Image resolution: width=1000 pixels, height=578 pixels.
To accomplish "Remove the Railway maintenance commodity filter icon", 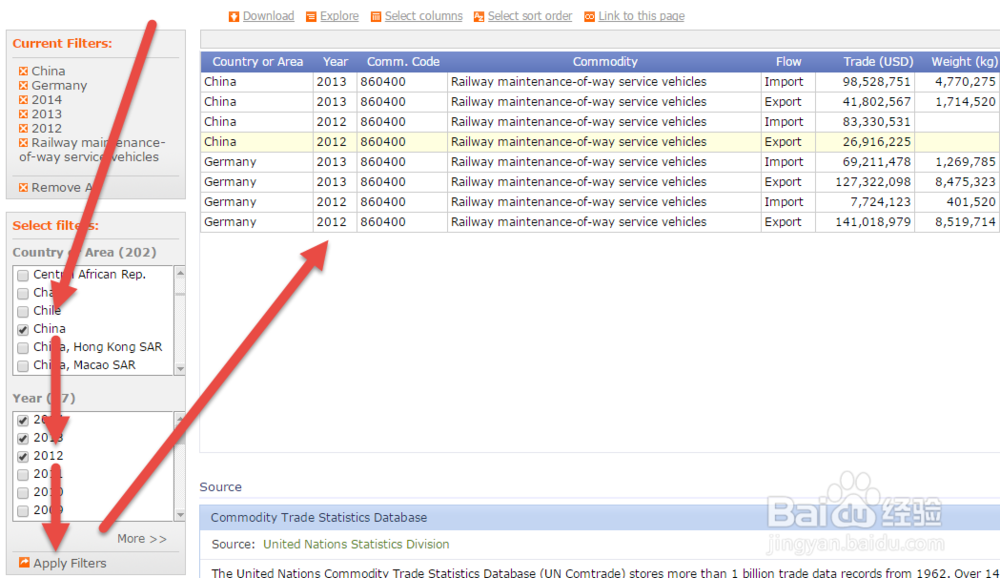I will pos(24,143).
